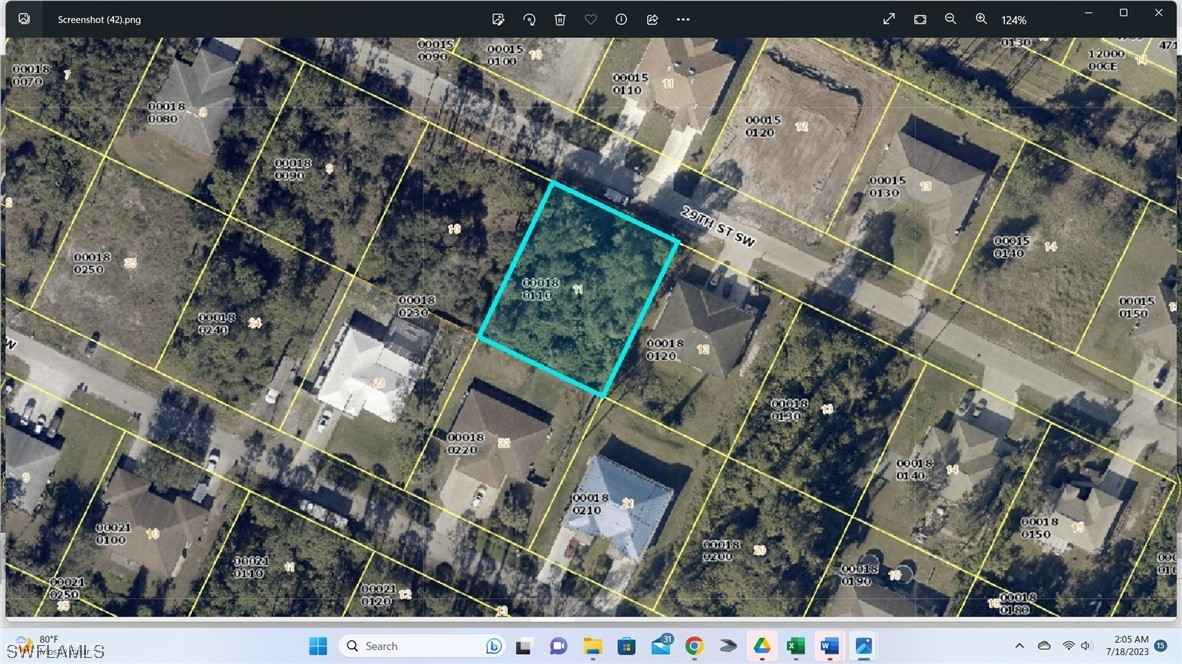1182x664 pixels.
Task: Open the clock showing 2:05 AM
Action: (1127, 646)
